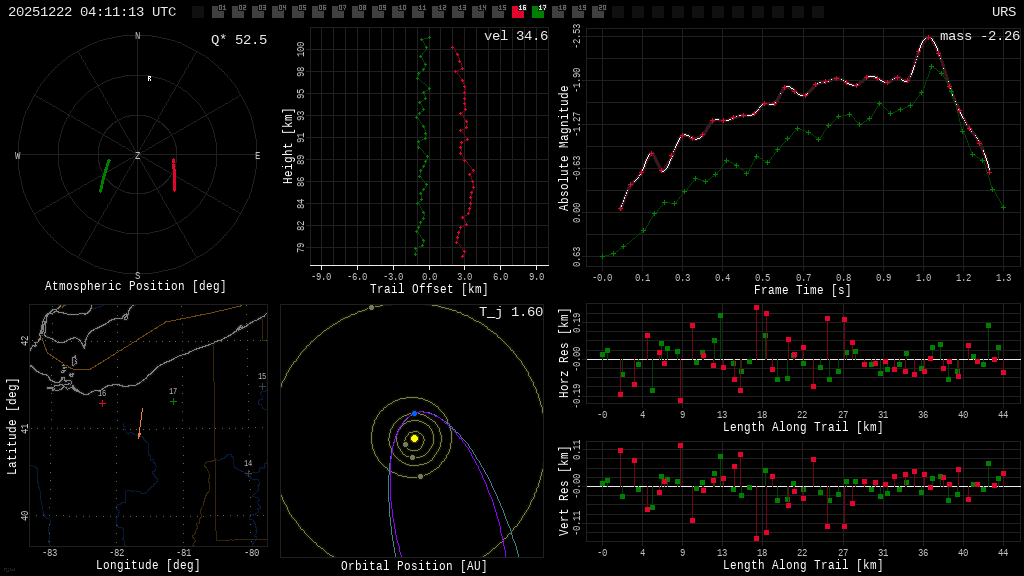Click the orange meteor ground track on map
The height and width of the screenshot is (576, 1024).
(x=140, y=423)
